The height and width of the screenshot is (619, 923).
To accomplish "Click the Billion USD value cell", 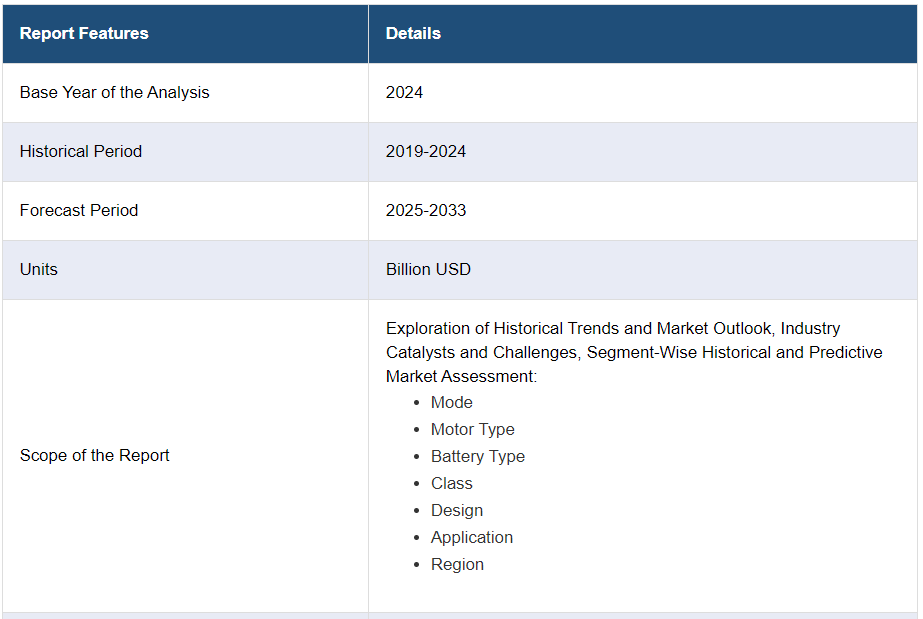I will (428, 269).
